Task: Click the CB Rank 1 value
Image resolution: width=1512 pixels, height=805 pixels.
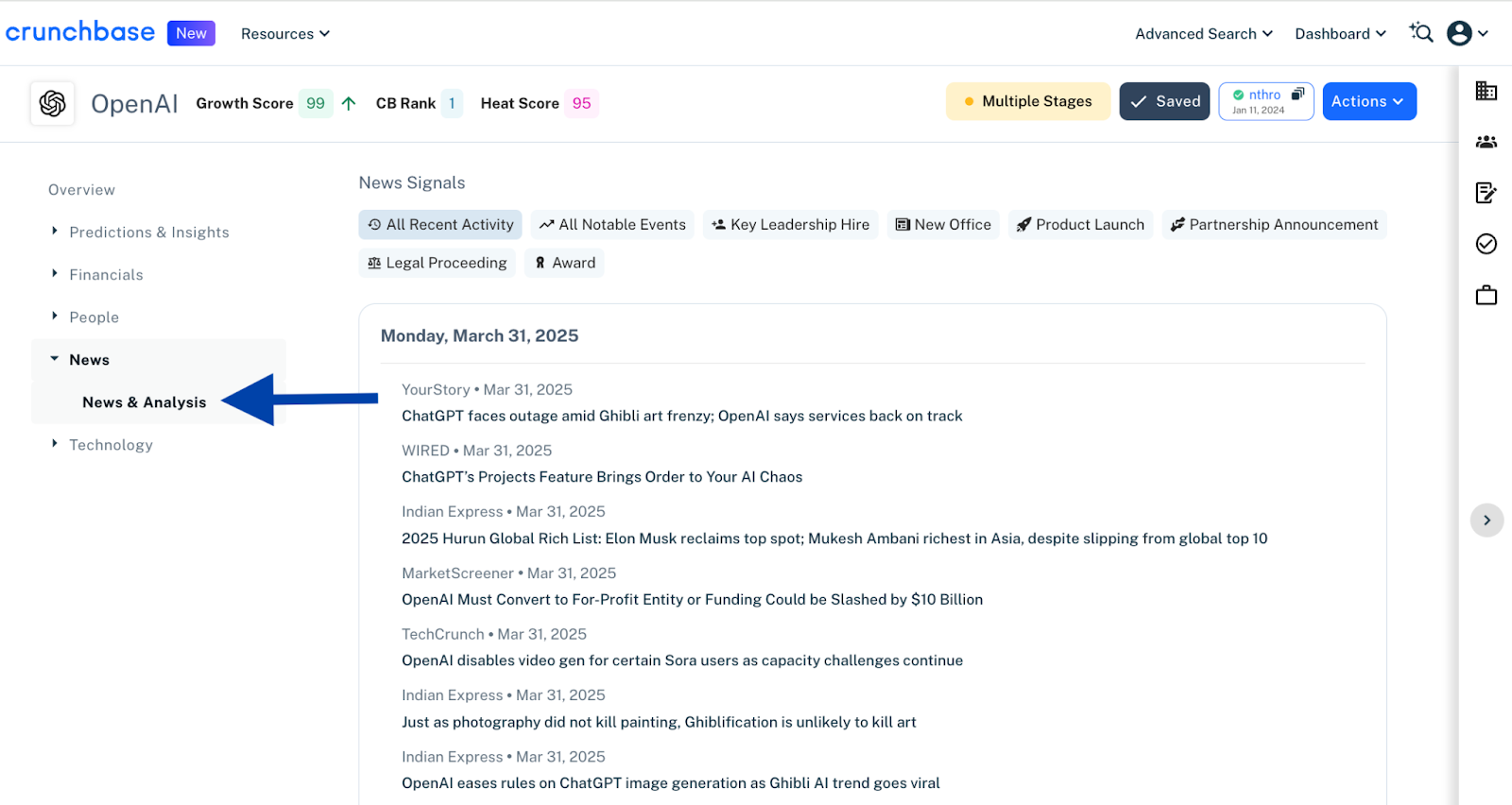Action: point(452,103)
